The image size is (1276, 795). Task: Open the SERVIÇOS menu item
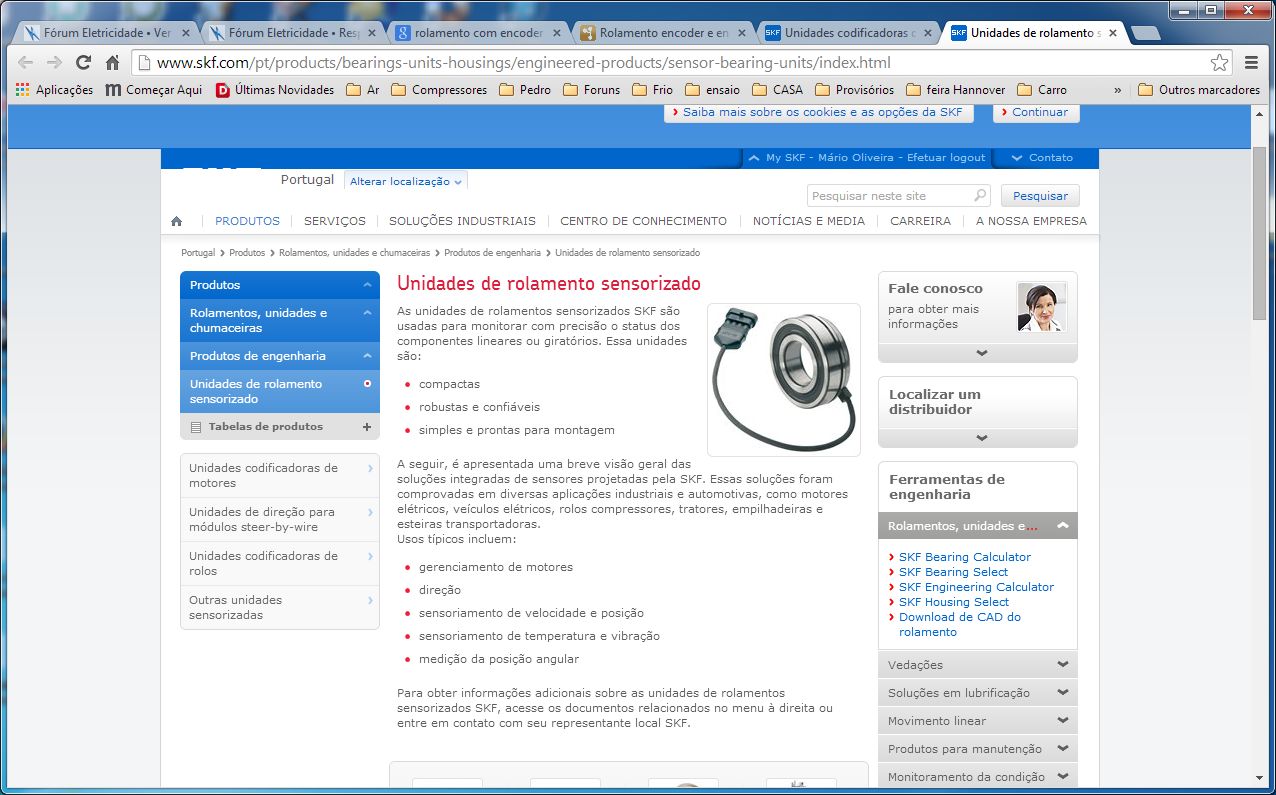point(335,221)
